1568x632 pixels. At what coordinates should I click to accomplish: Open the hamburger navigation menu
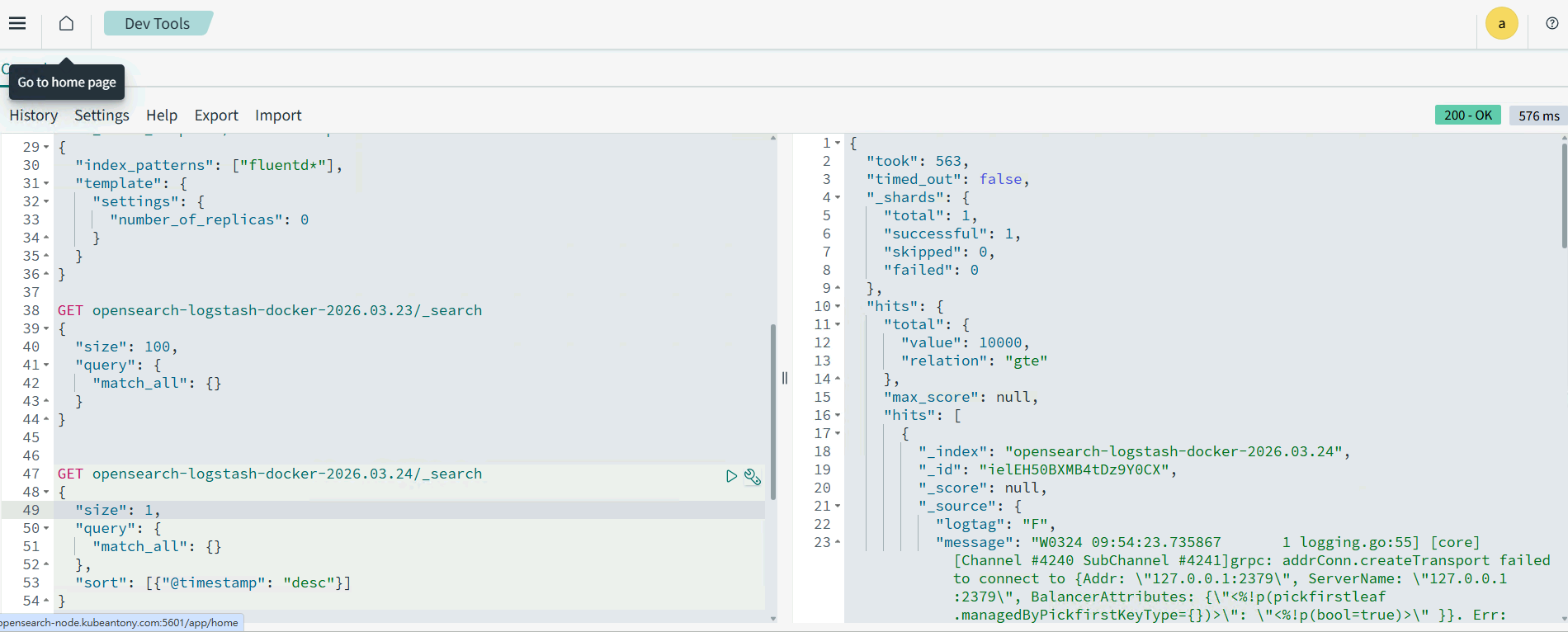coord(17,23)
